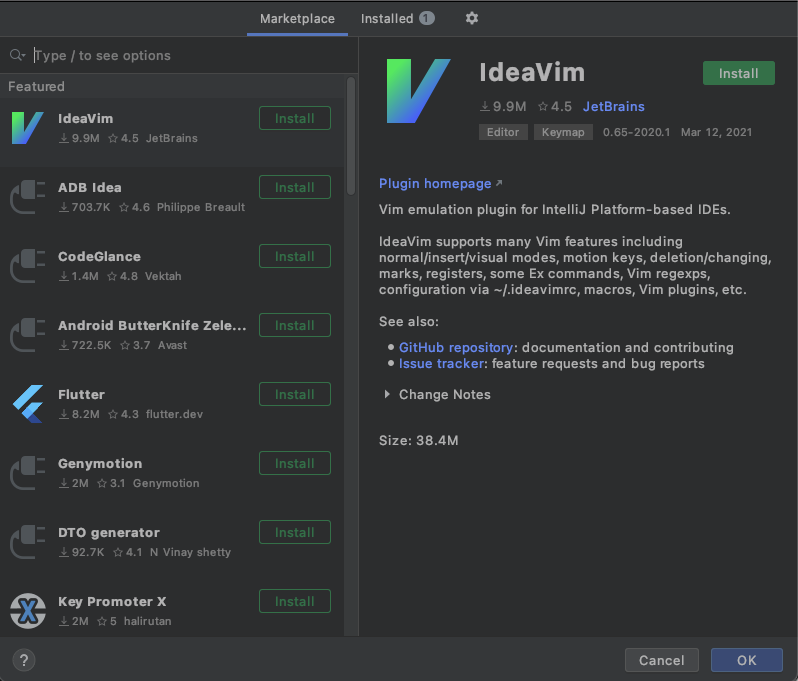Image resolution: width=798 pixels, height=681 pixels.
Task: Select the Android ButterKnife Zele... plugin name
Action: point(152,326)
